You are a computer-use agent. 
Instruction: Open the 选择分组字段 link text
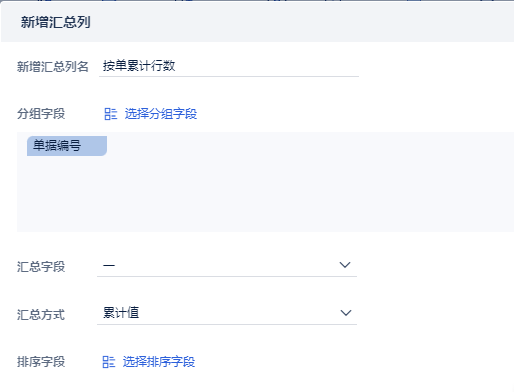161,114
